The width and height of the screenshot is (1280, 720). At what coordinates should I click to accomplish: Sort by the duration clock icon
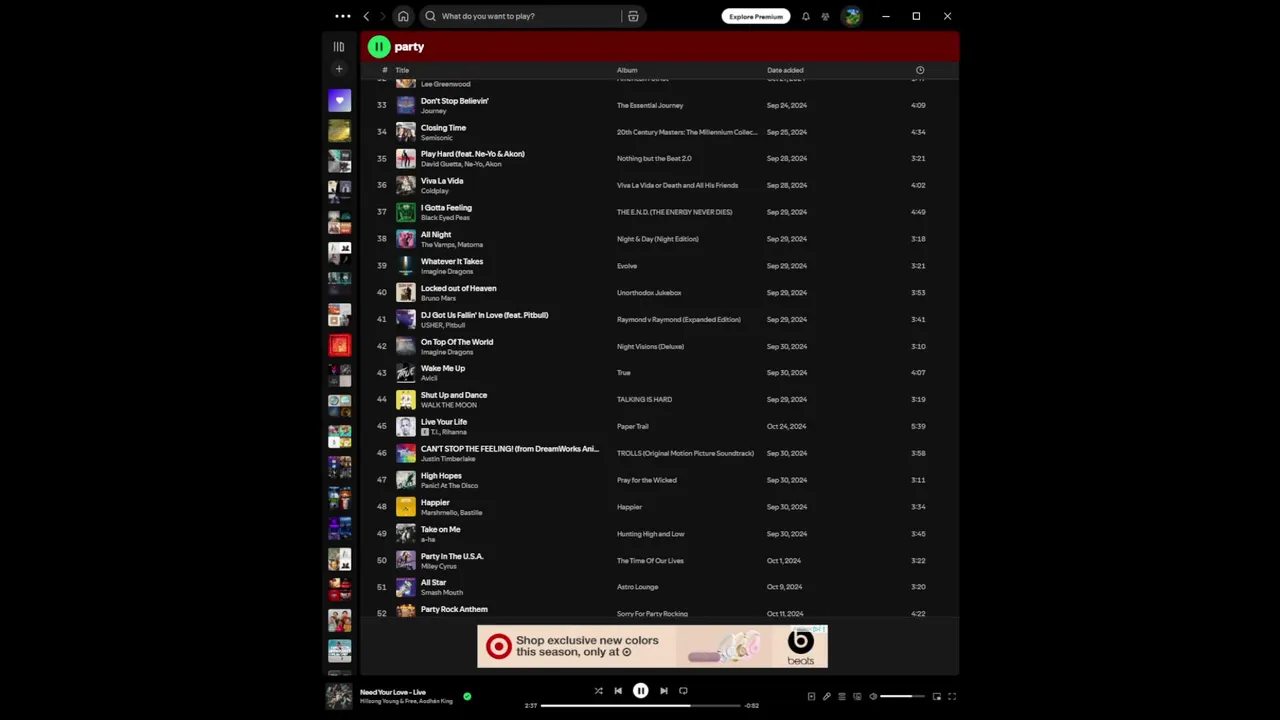tap(920, 70)
